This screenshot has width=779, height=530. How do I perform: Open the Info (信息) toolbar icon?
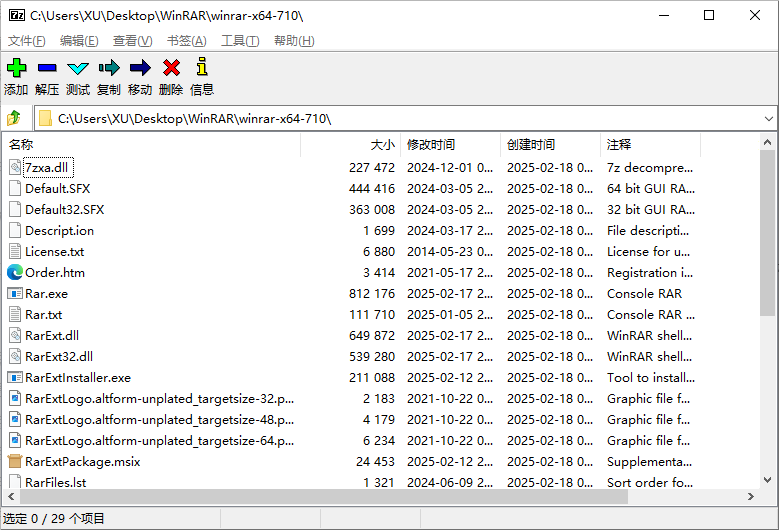click(x=202, y=67)
